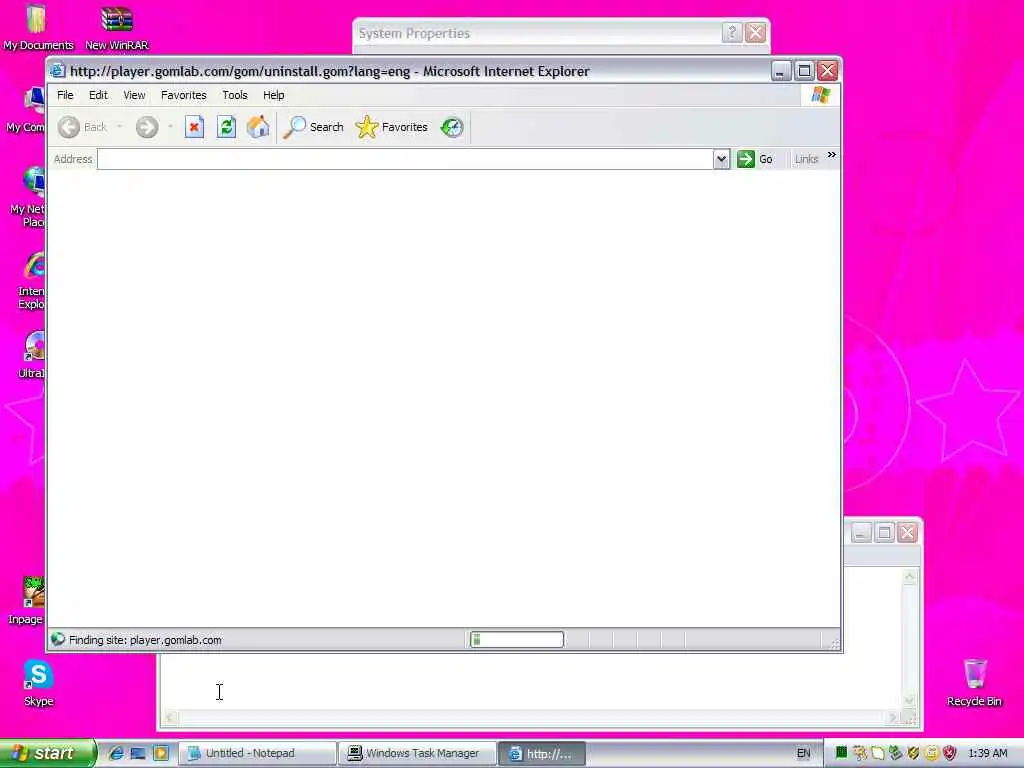This screenshot has height=768, width=1024.
Task: Click the Forward arrow button
Action: pos(147,127)
